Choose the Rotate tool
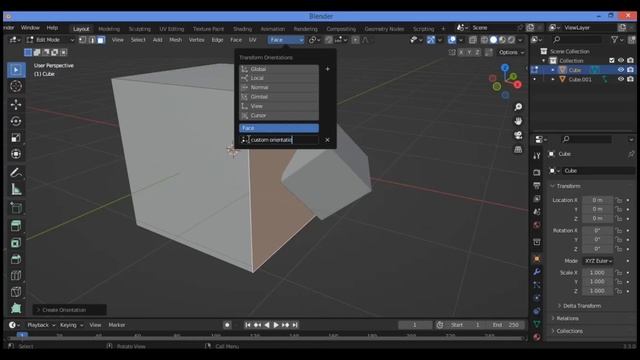Image resolution: width=640 pixels, height=360 pixels. 16,121
